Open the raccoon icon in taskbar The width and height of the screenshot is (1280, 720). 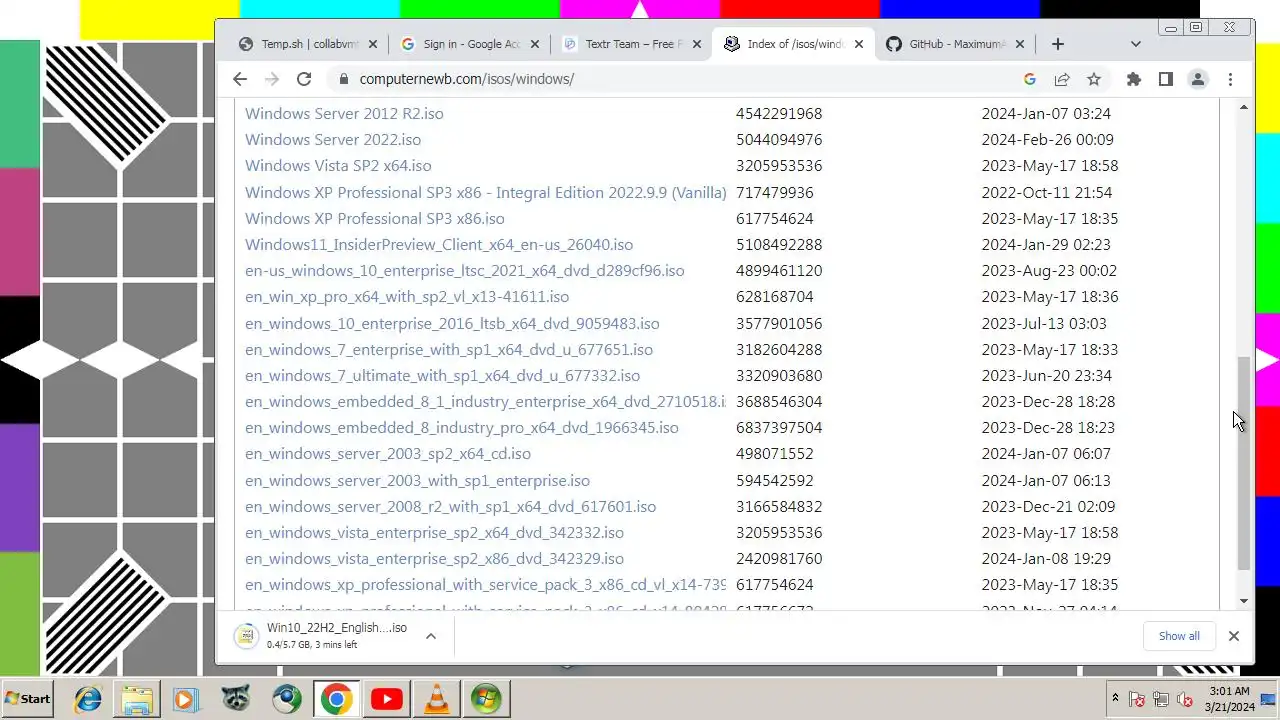(236, 699)
